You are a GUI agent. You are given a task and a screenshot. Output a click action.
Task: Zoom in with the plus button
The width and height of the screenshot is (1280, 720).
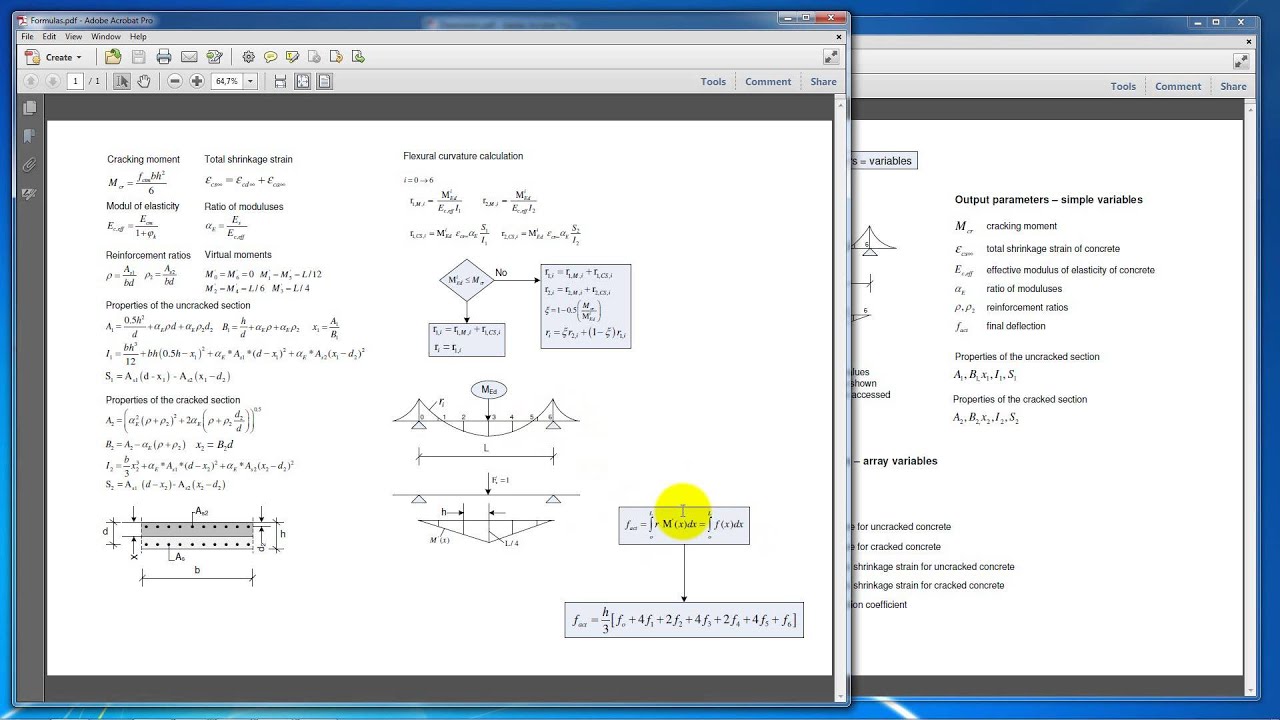tap(197, 81)
